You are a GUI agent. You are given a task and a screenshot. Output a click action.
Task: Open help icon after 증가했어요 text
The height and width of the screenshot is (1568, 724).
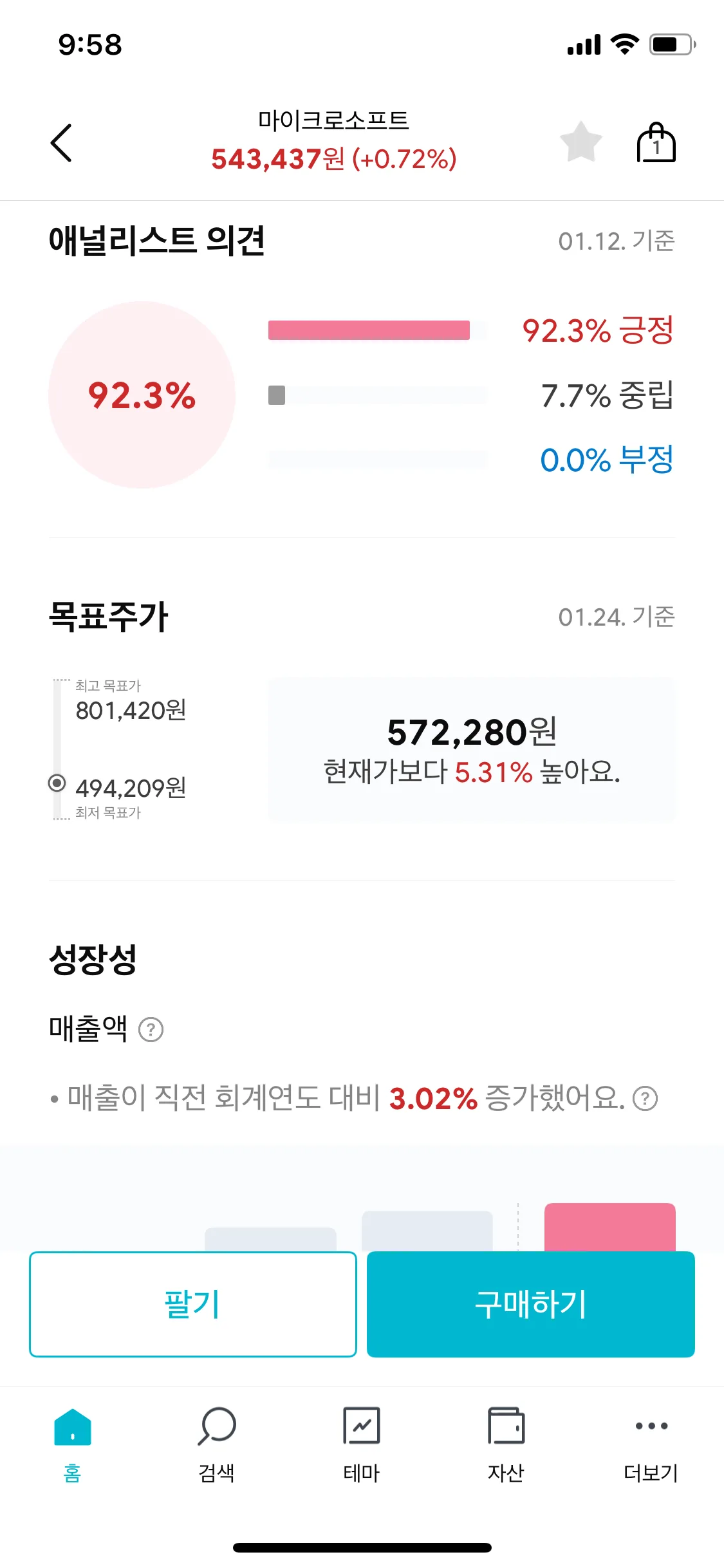[645, 1098]
